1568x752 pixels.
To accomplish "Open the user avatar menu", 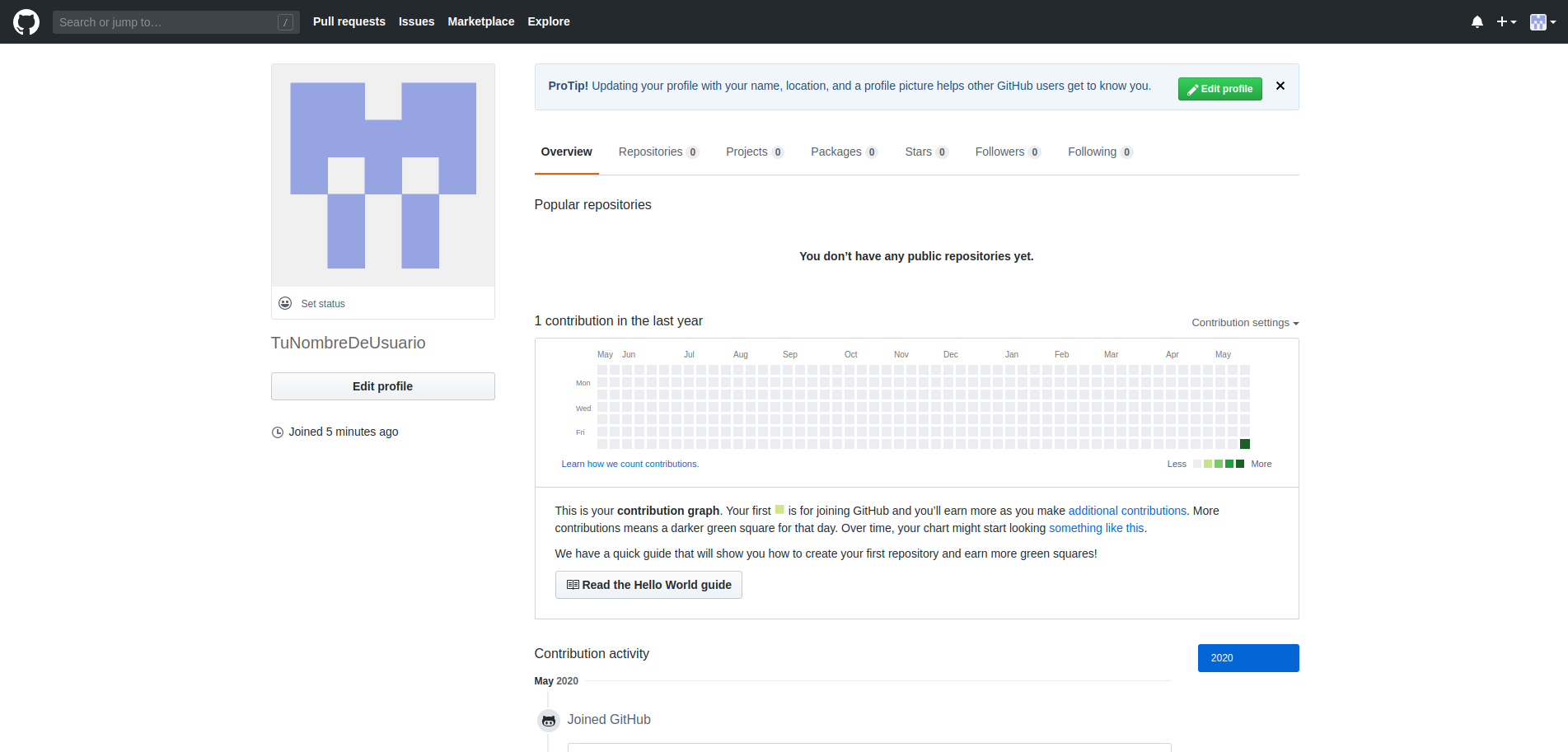I will [x=1542, y=22].
